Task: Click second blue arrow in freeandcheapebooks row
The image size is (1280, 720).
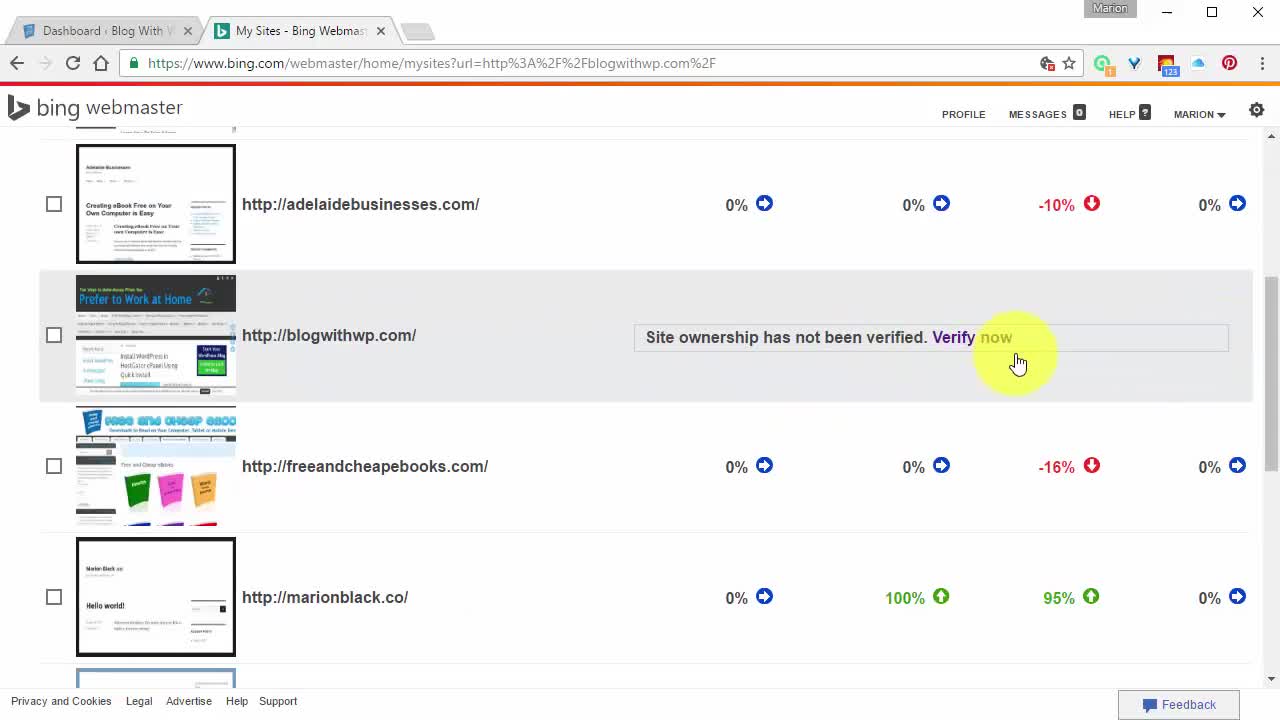Action: 941,466
